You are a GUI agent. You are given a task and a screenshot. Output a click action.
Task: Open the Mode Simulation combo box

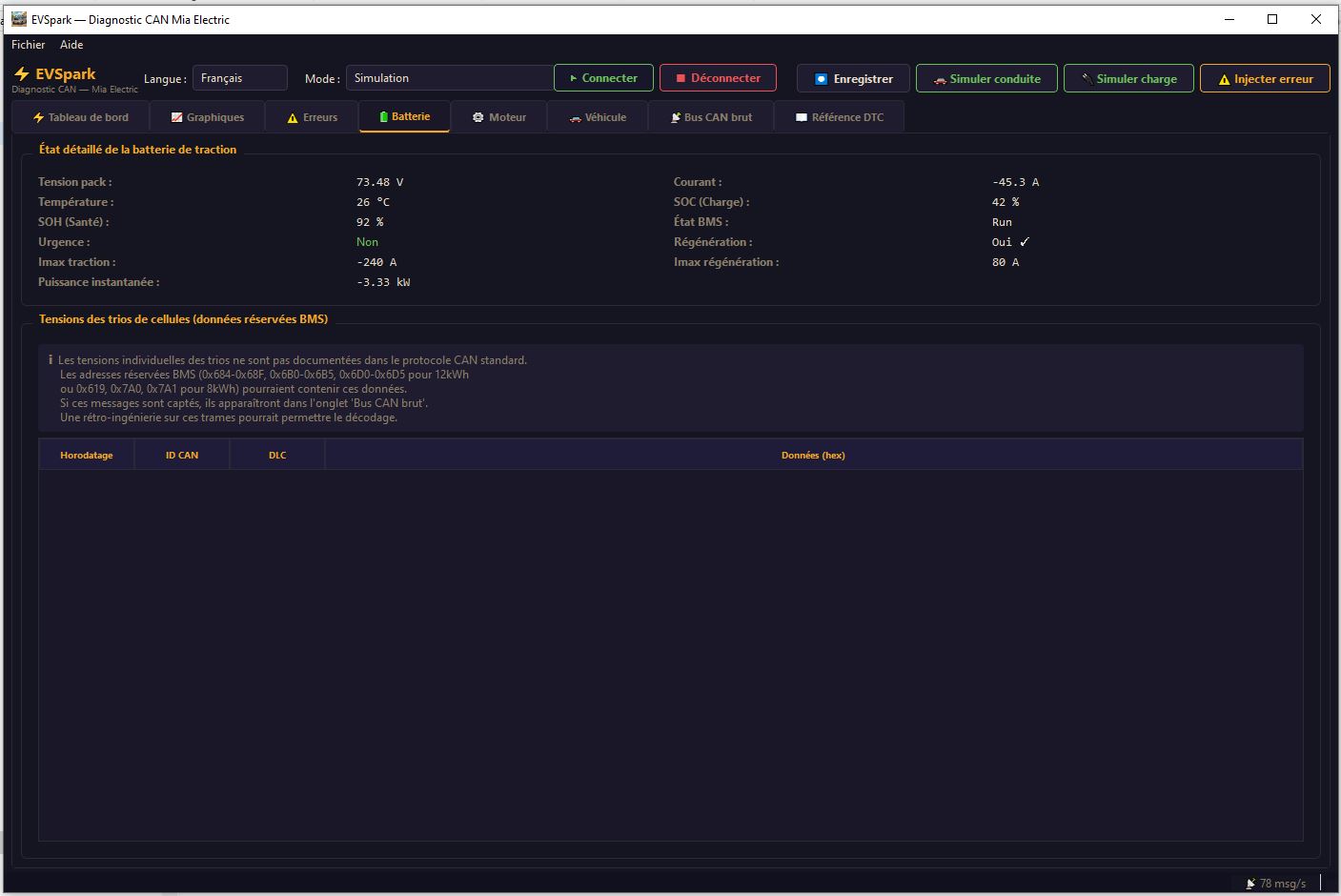pyautogui.click(x=448, y=78)
